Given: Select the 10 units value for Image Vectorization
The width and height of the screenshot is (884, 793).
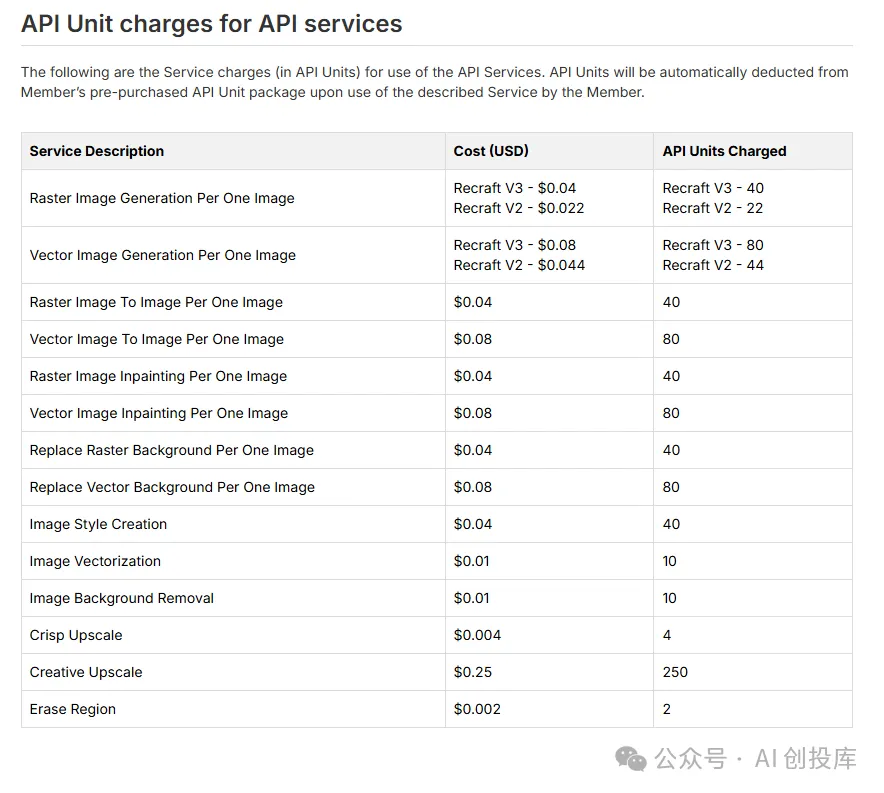Looking at the screenshot, I should tap(670, 561).
